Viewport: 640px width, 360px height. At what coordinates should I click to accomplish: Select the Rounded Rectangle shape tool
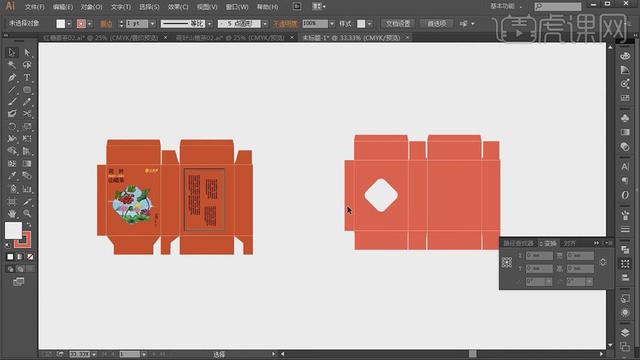[x=27, y=89]
